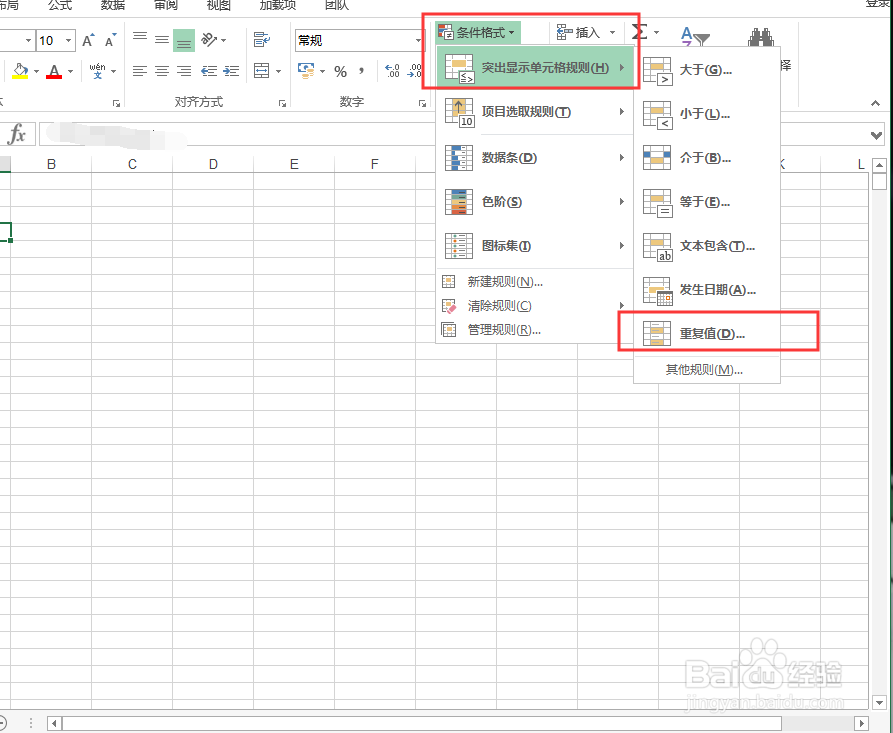Click the Increase Font Size icon
The image size is (893, 733).
[x=88, y=40]
